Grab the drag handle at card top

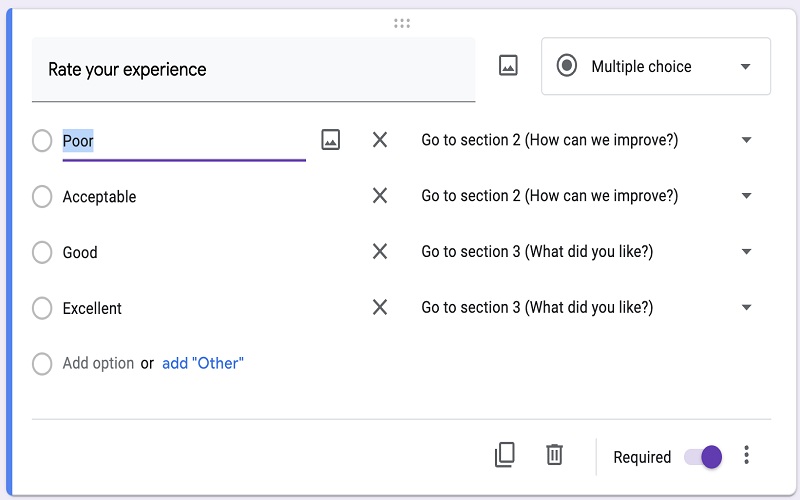[x=402, y=23]
